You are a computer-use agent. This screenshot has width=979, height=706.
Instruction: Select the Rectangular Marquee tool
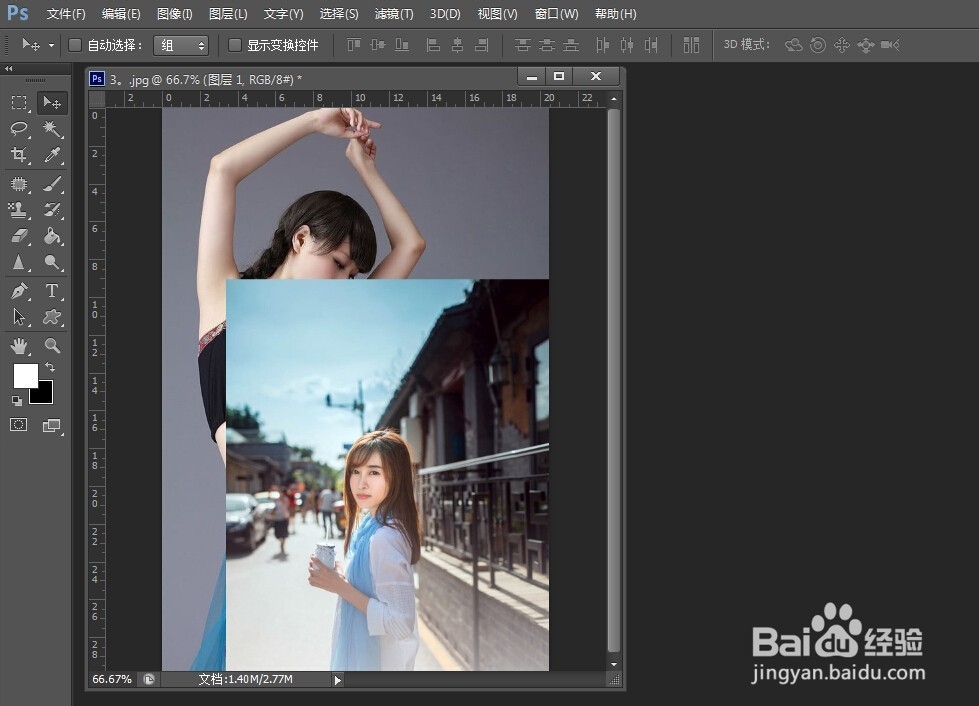pos(19,102)
